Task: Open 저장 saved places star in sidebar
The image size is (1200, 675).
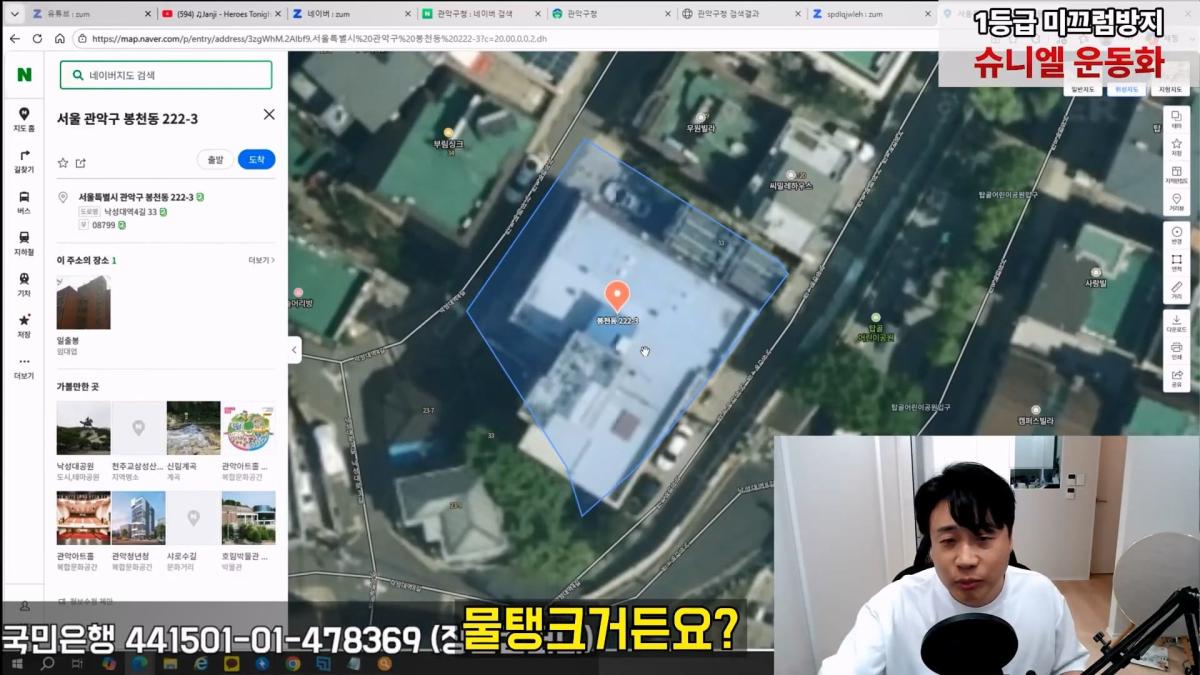Action: (x=24, y=326)
